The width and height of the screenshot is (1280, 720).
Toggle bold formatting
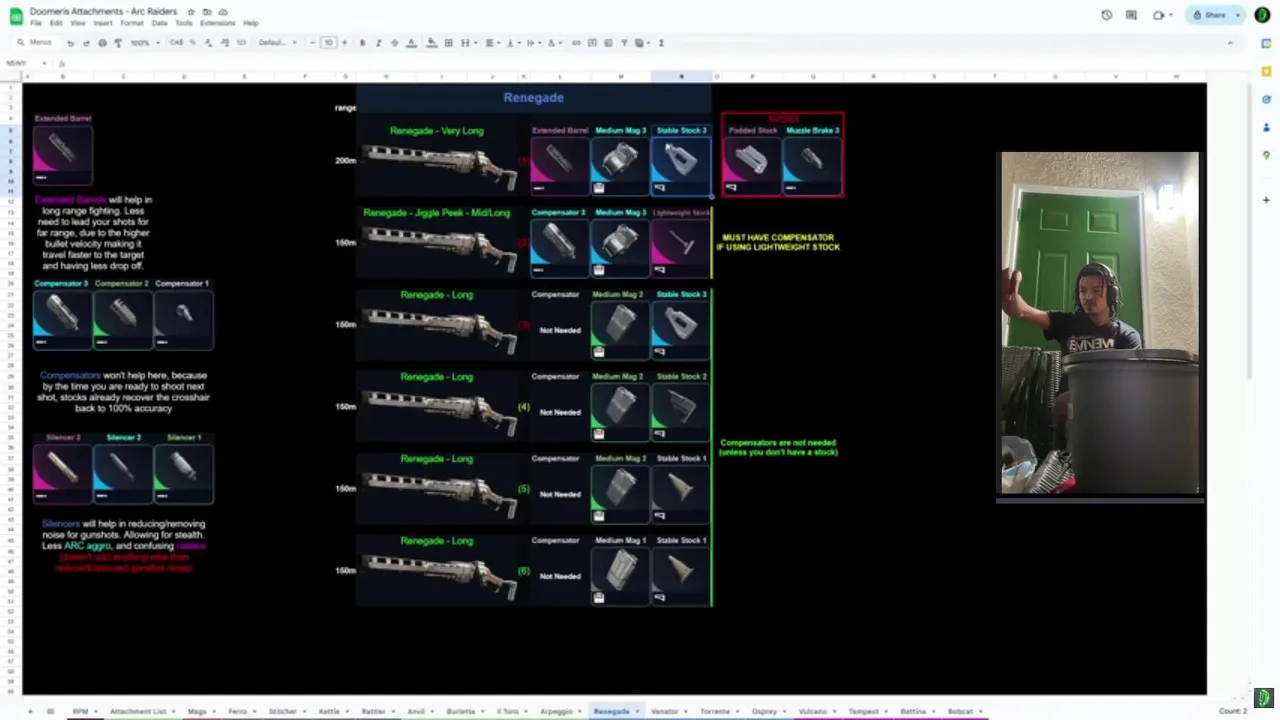[x=362, y=43]
